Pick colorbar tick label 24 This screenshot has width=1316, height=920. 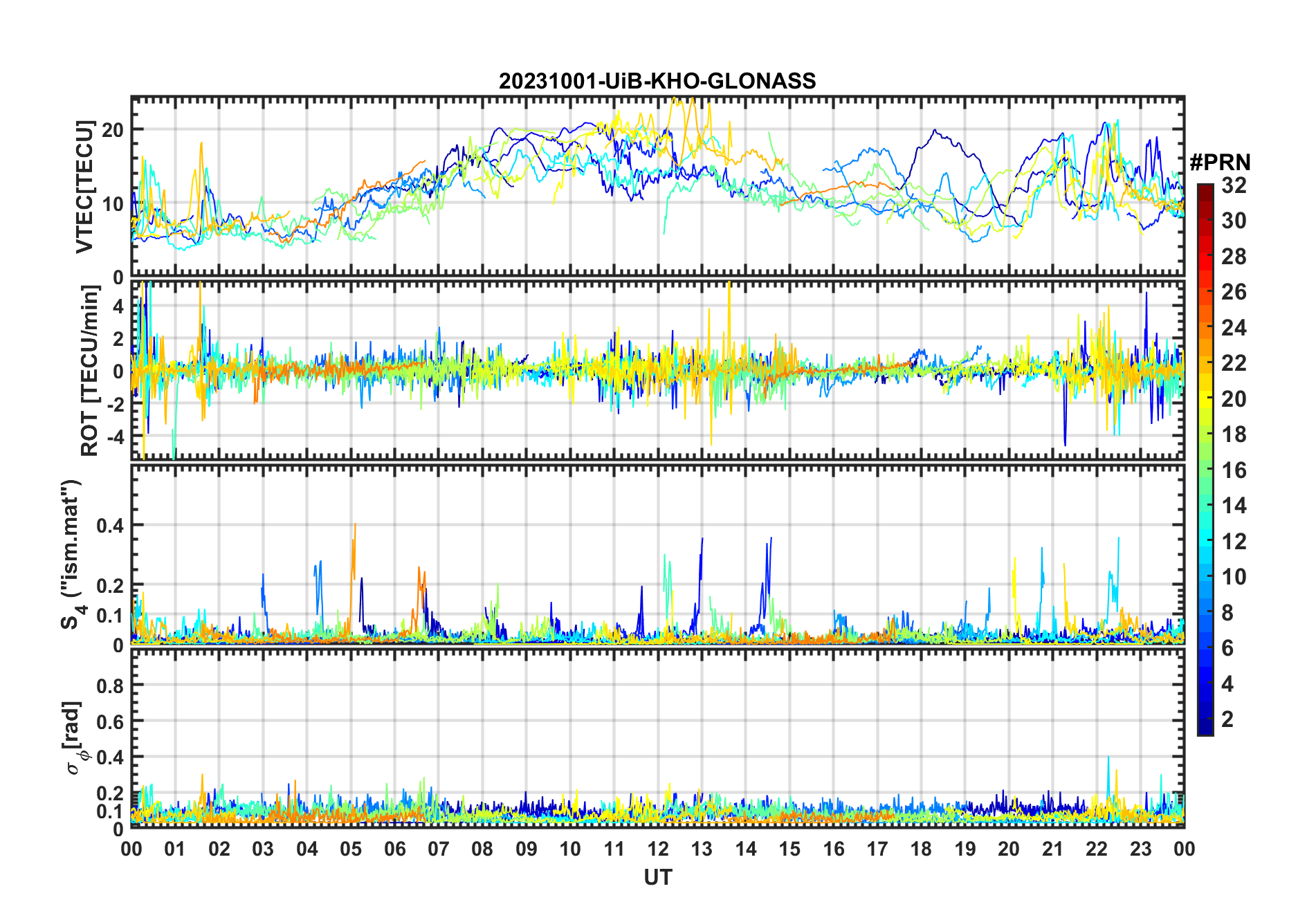click(x=1234, y=328)
